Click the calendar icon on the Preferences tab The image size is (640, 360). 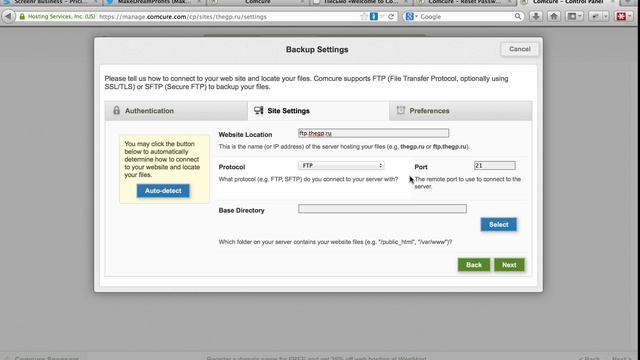(401, 110)
